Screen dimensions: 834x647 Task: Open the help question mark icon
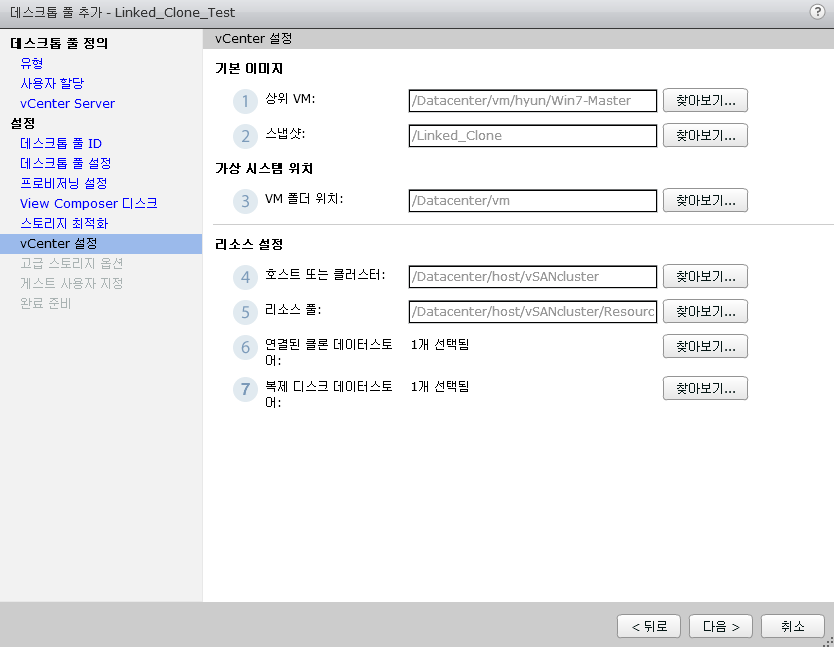(817, 12)
